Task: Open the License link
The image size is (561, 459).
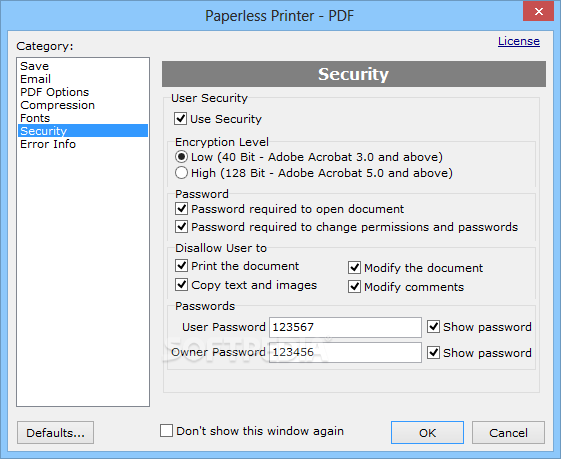Action: click(x=519, y=41)
